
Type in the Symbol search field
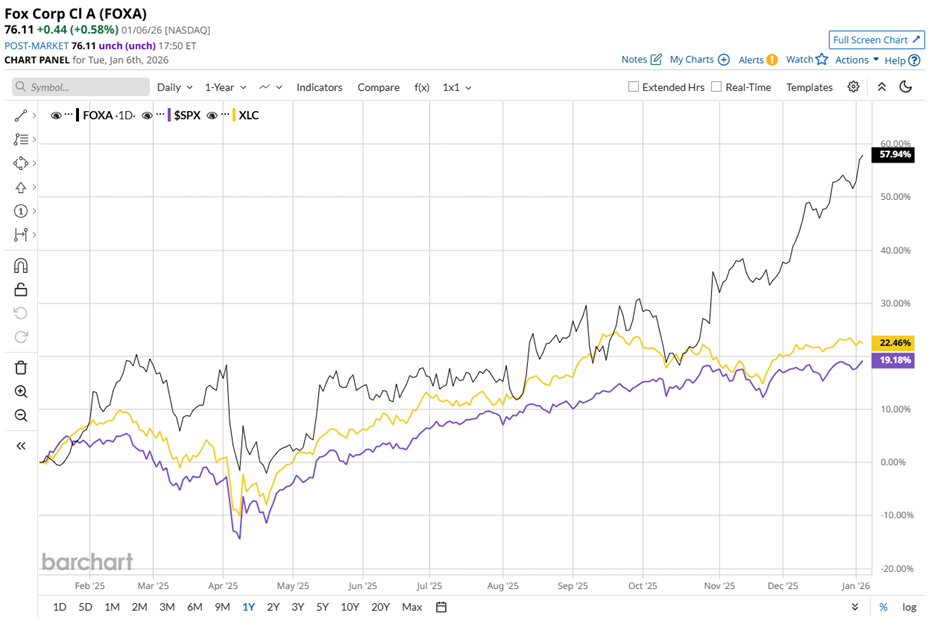pos(85,87)
